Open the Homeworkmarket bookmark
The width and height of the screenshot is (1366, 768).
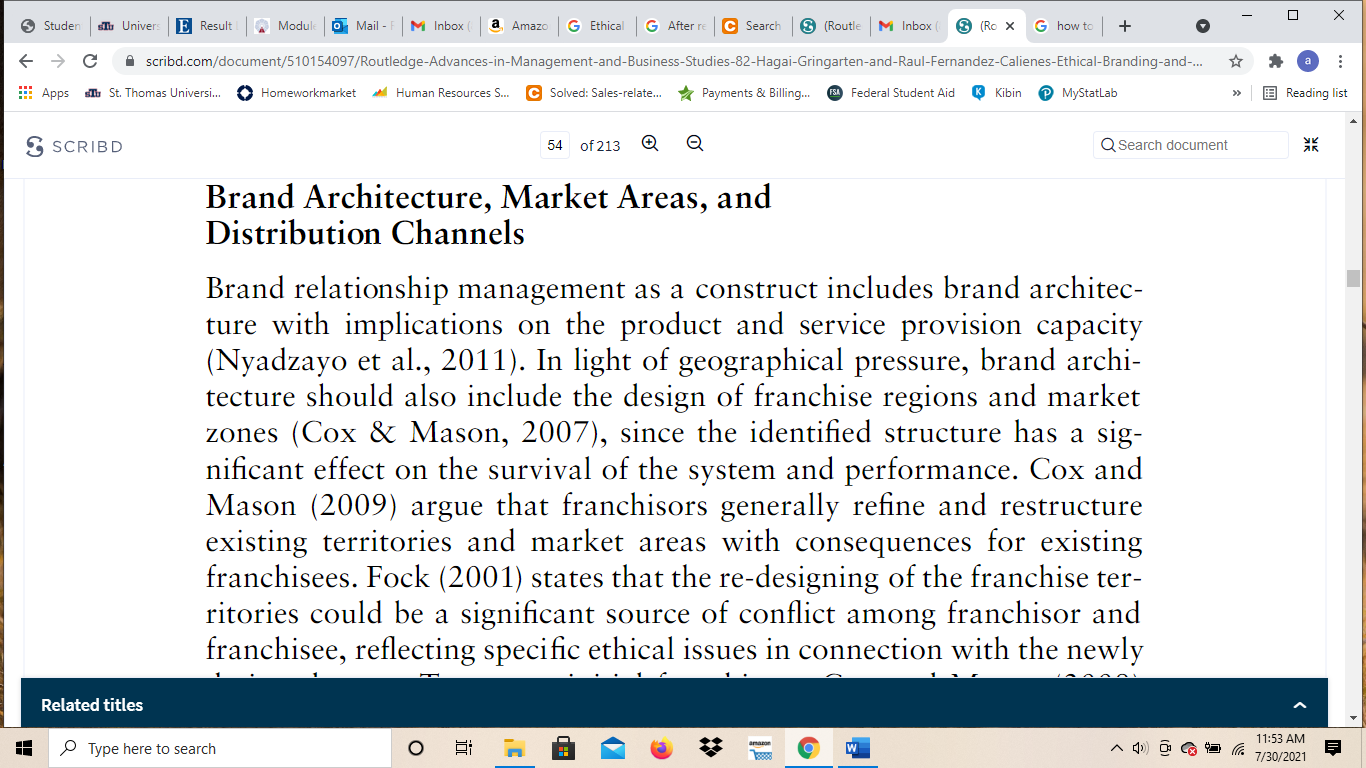296,93
